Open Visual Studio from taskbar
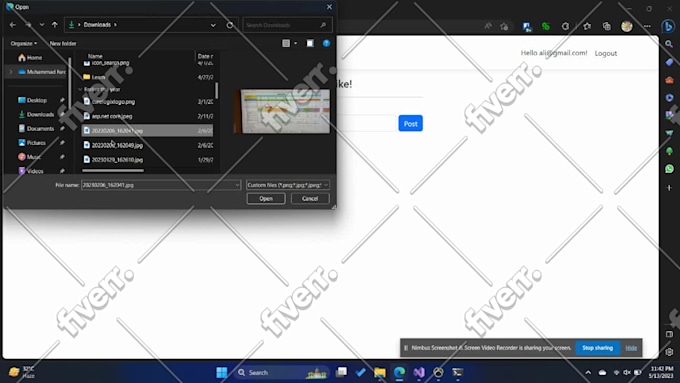680x383 pixels. click(419, 373)
